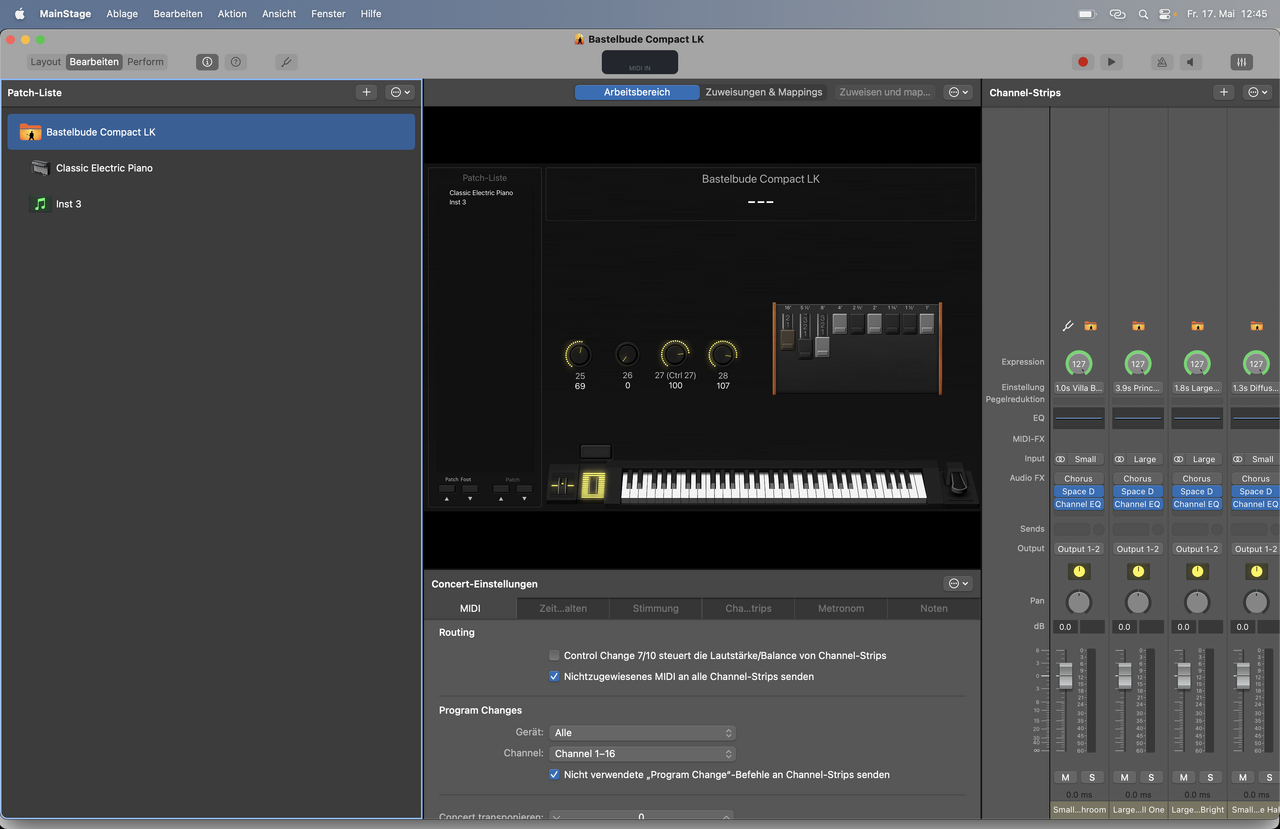Open Channel-Strips header action menu
This screenshot has height=829, width=1280.
pos(1257,92)
